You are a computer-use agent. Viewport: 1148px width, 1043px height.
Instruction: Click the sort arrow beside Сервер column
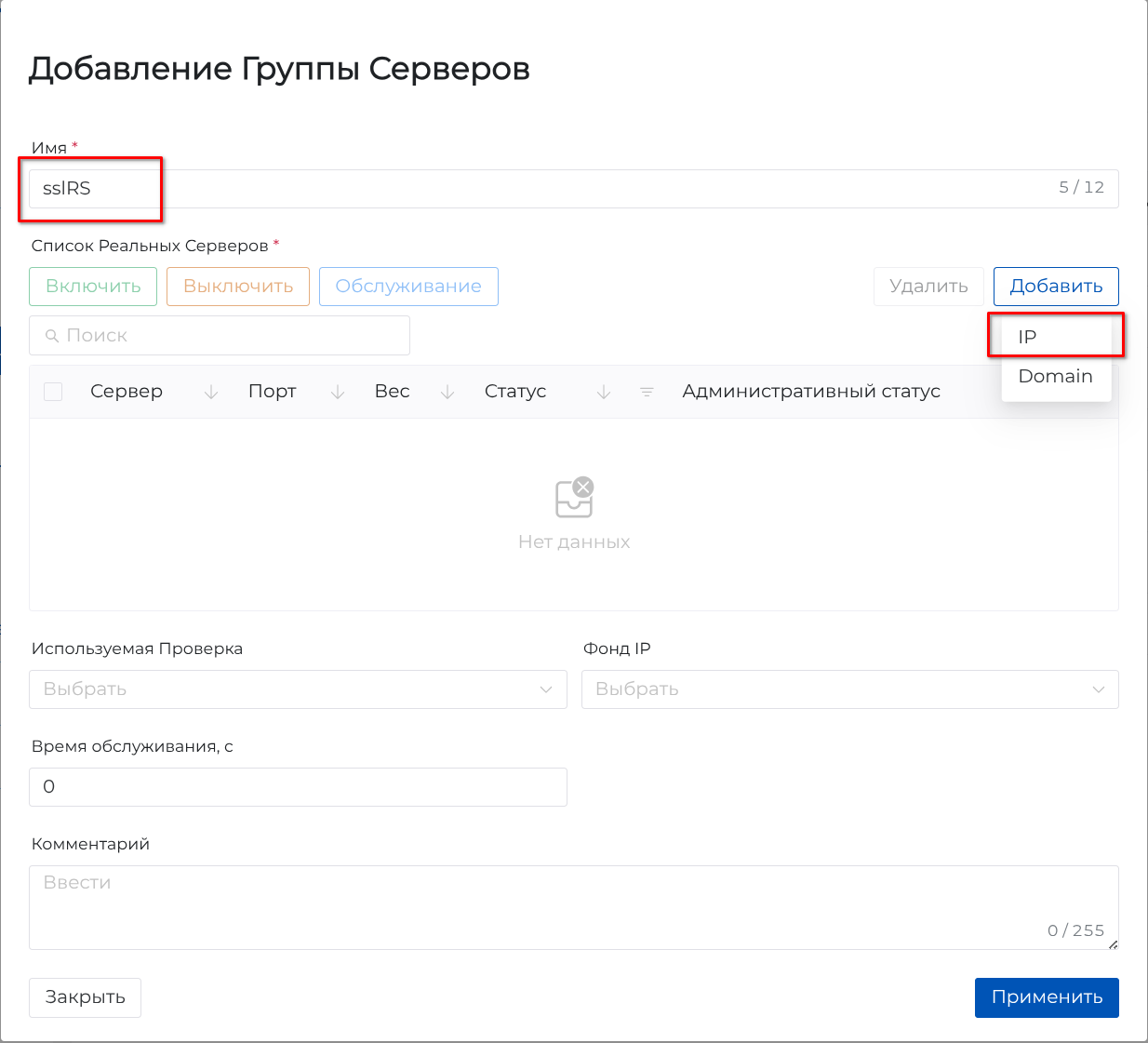tap(211, 393)
